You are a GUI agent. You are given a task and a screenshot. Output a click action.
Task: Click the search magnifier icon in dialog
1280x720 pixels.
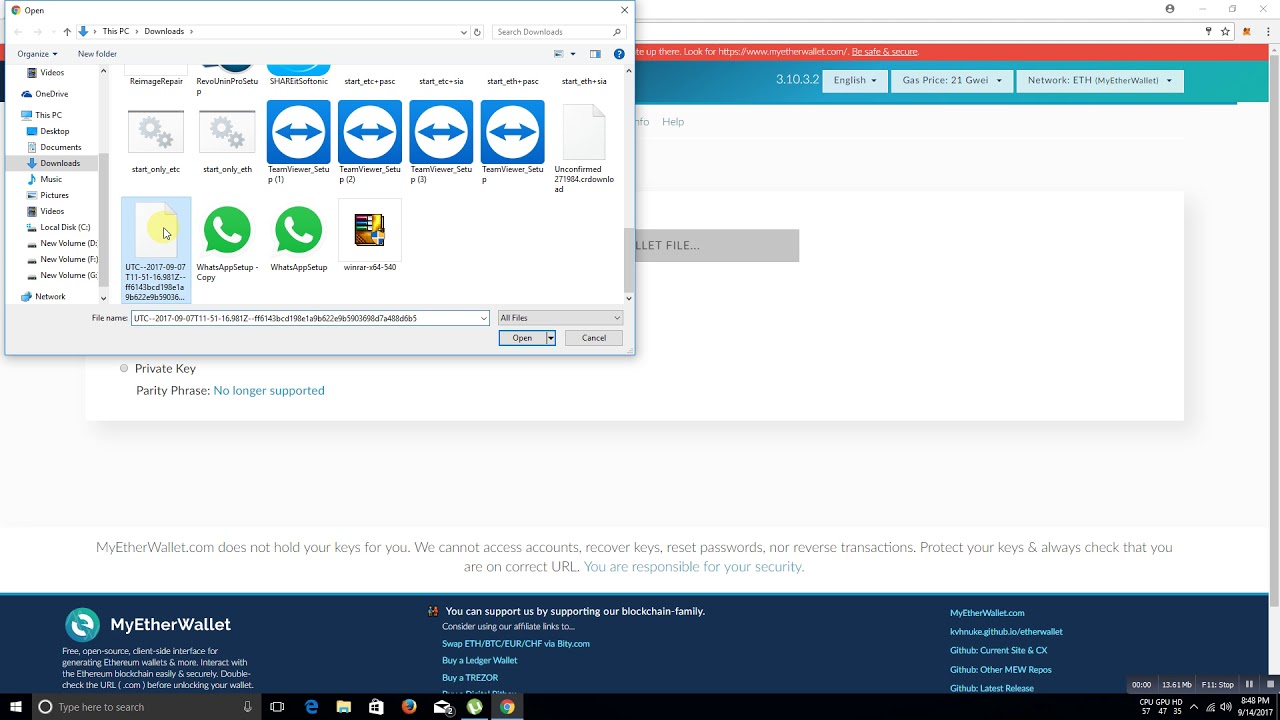coord(617,32)
